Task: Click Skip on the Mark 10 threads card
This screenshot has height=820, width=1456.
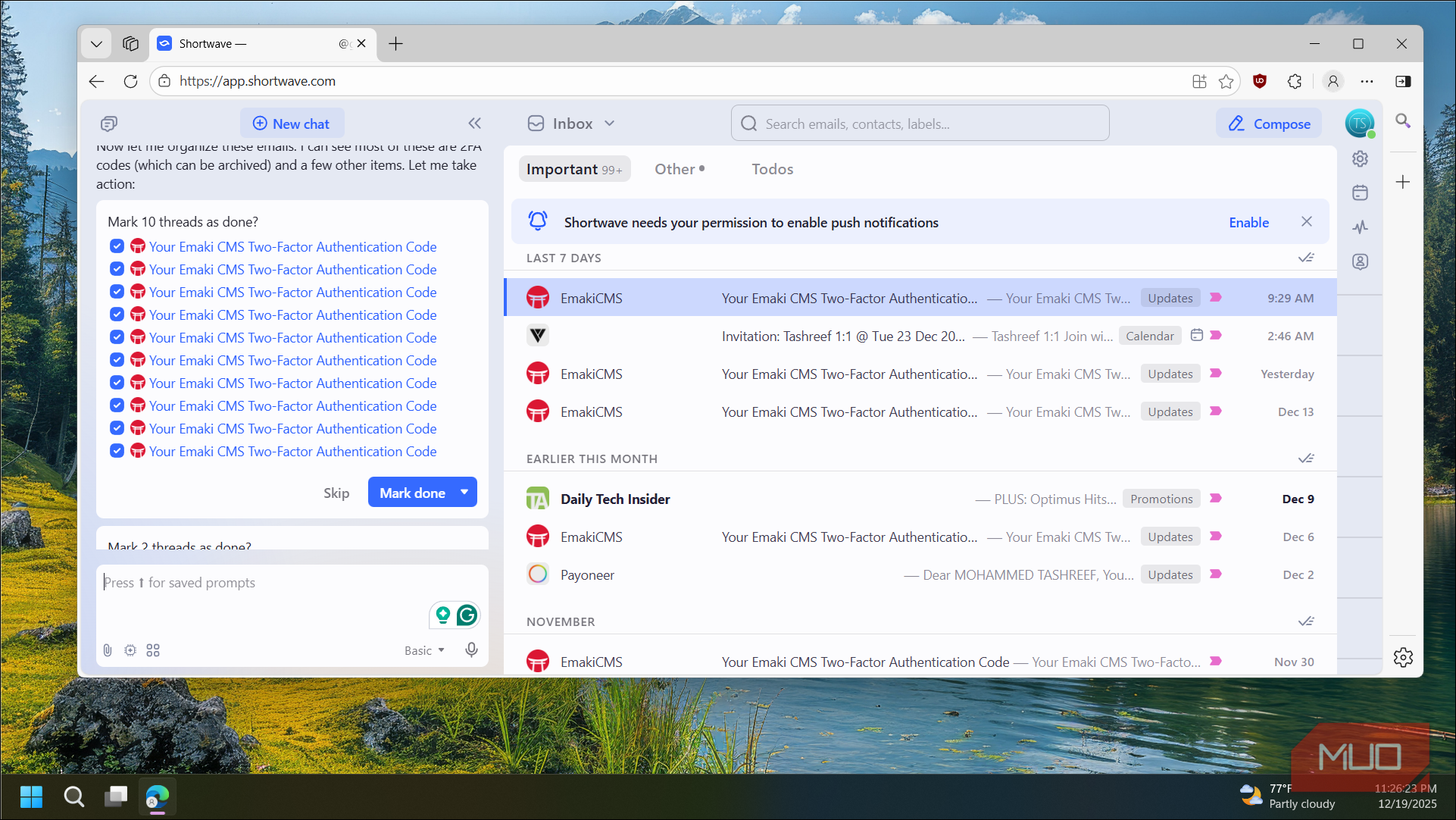Action: (x=336, y=493)
